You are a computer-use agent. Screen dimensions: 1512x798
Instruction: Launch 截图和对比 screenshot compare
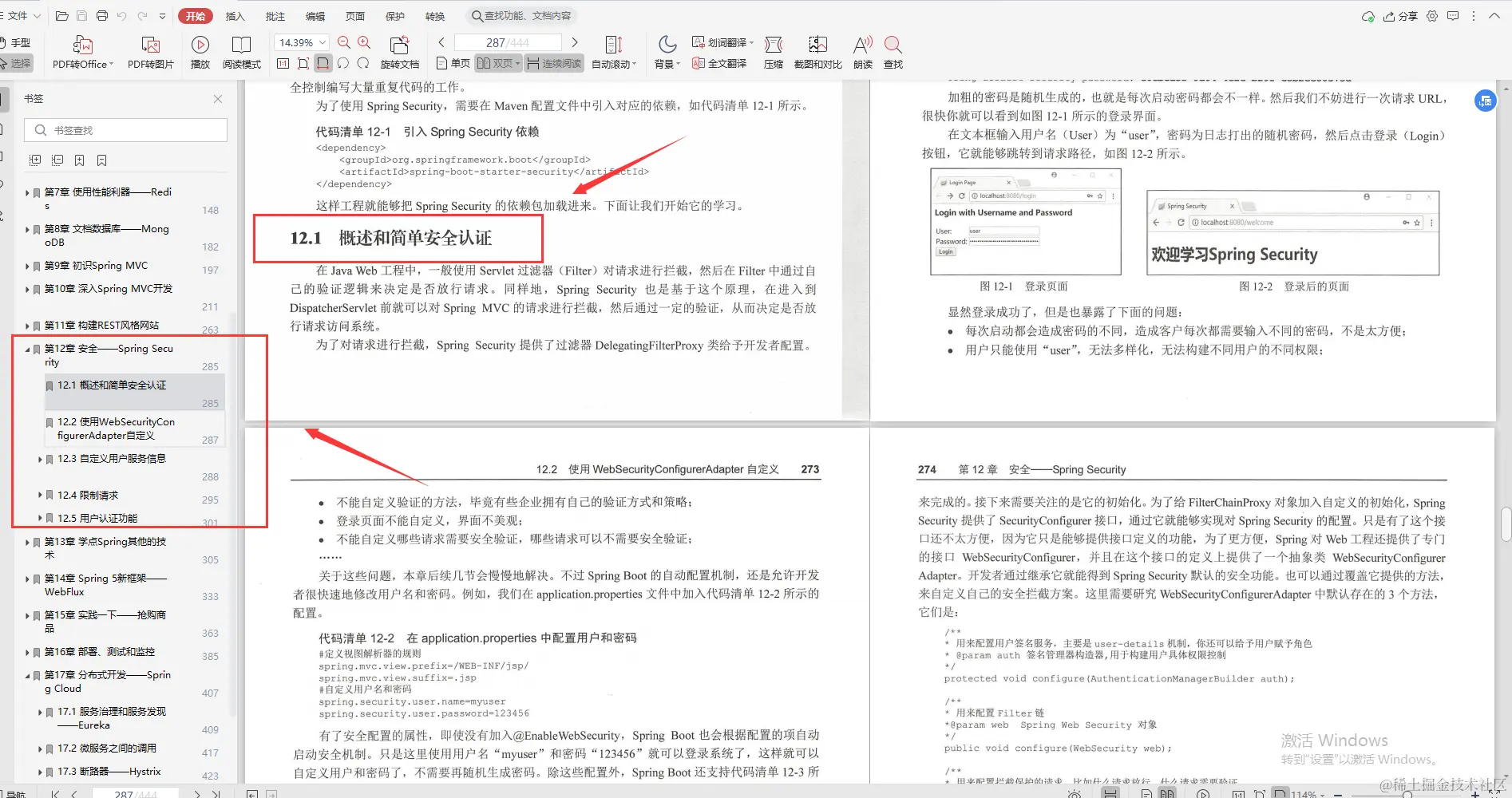click(x=817, y=51)
